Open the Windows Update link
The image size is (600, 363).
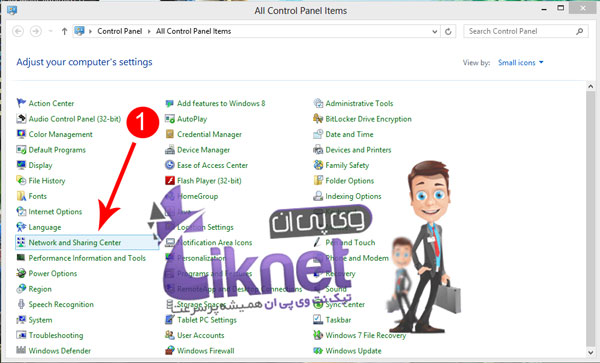[x=353, y=350]
